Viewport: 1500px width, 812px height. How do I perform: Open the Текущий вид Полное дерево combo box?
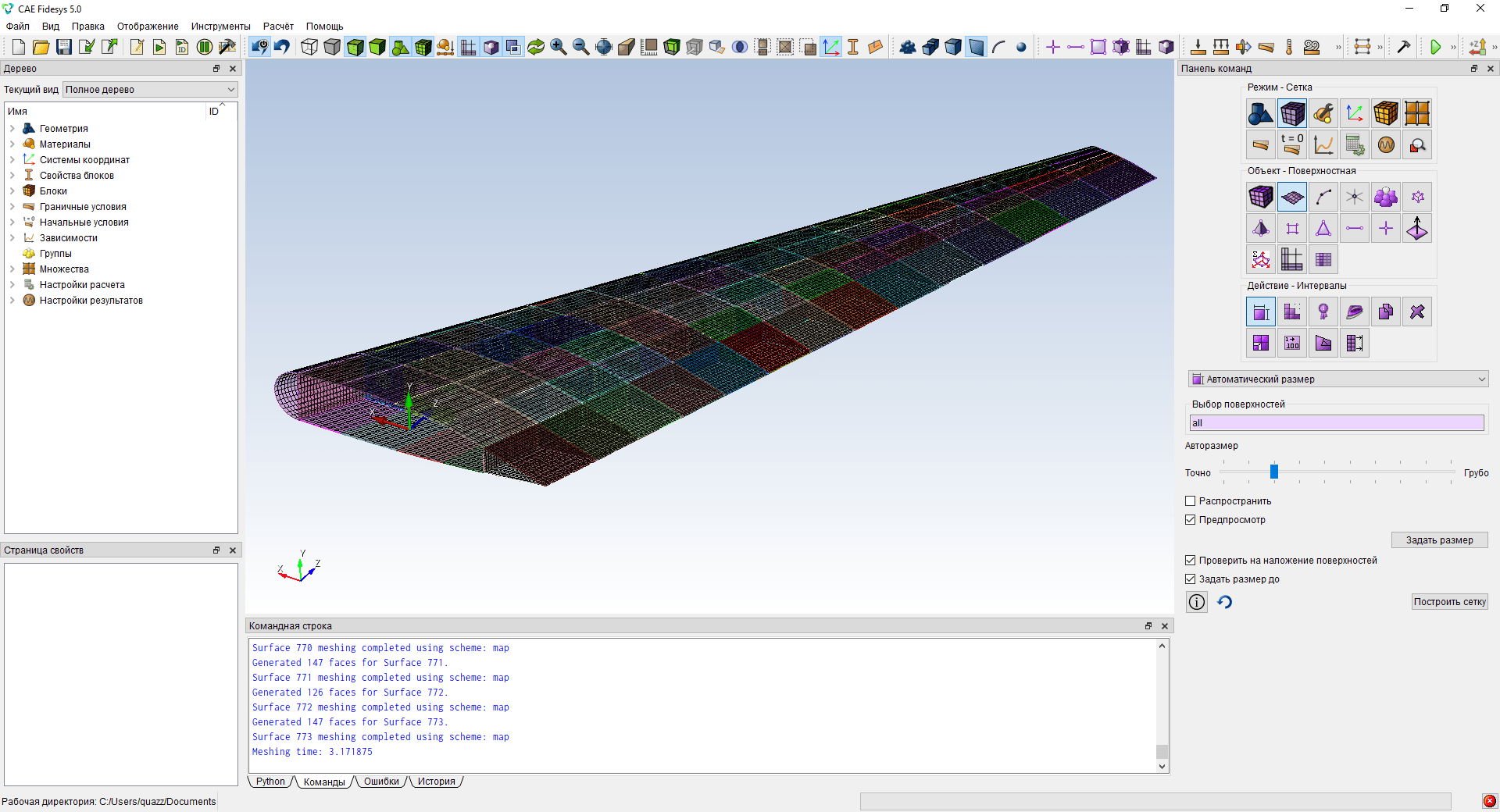[150, 90]
